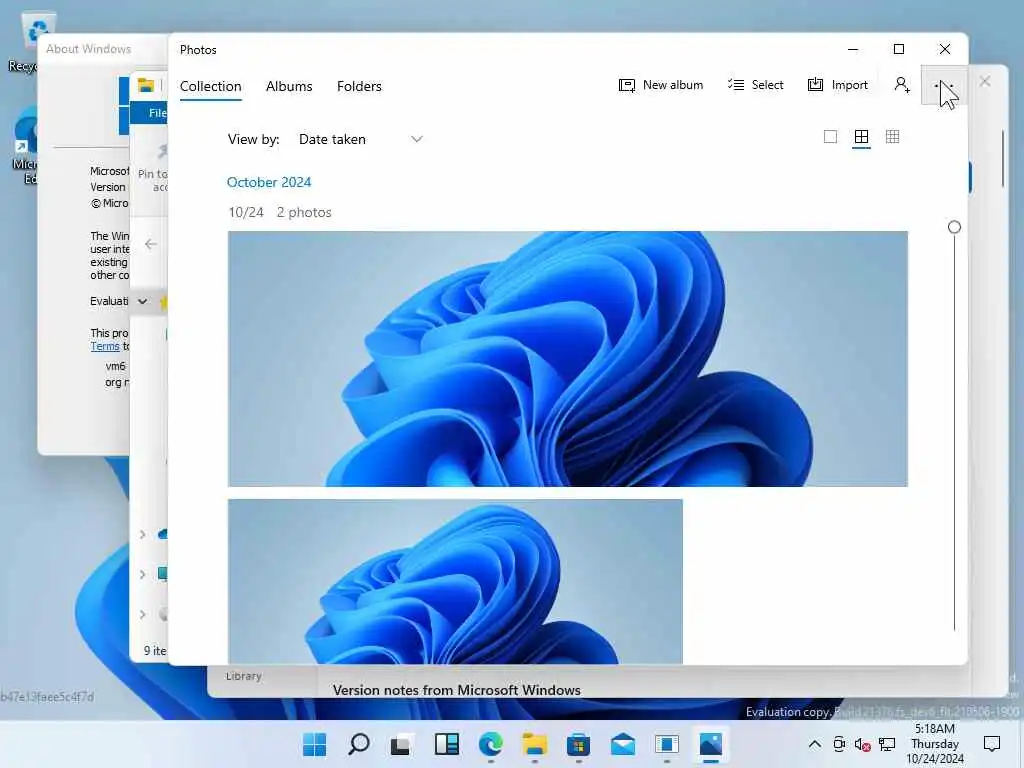Switch to the Collection tab
Viewport: 1024px width, 768px height.
point(210,86)
